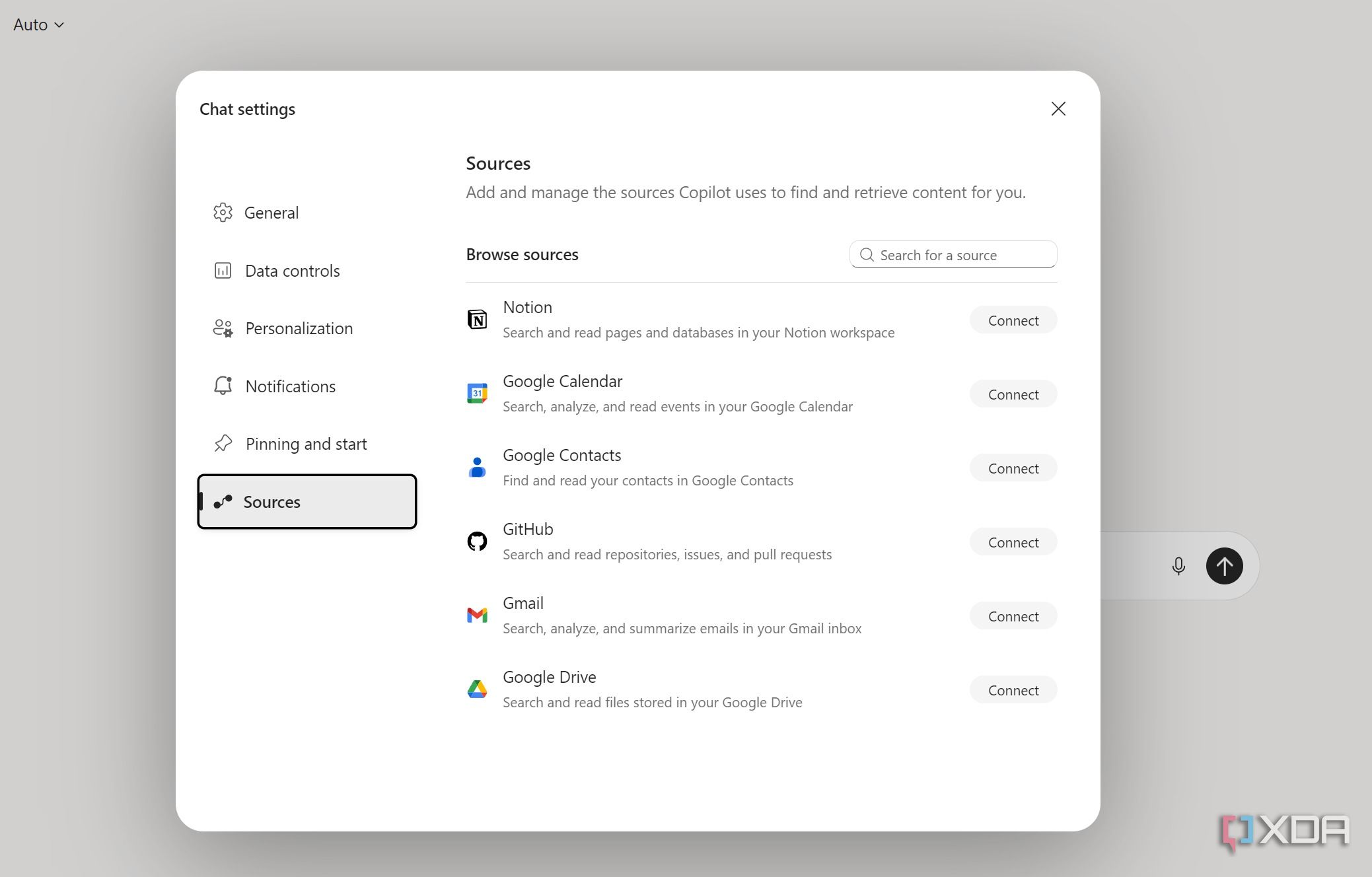The image size is (1372, 877).
Task: Click the magnifier icon in source search
Action: [867, 255]
